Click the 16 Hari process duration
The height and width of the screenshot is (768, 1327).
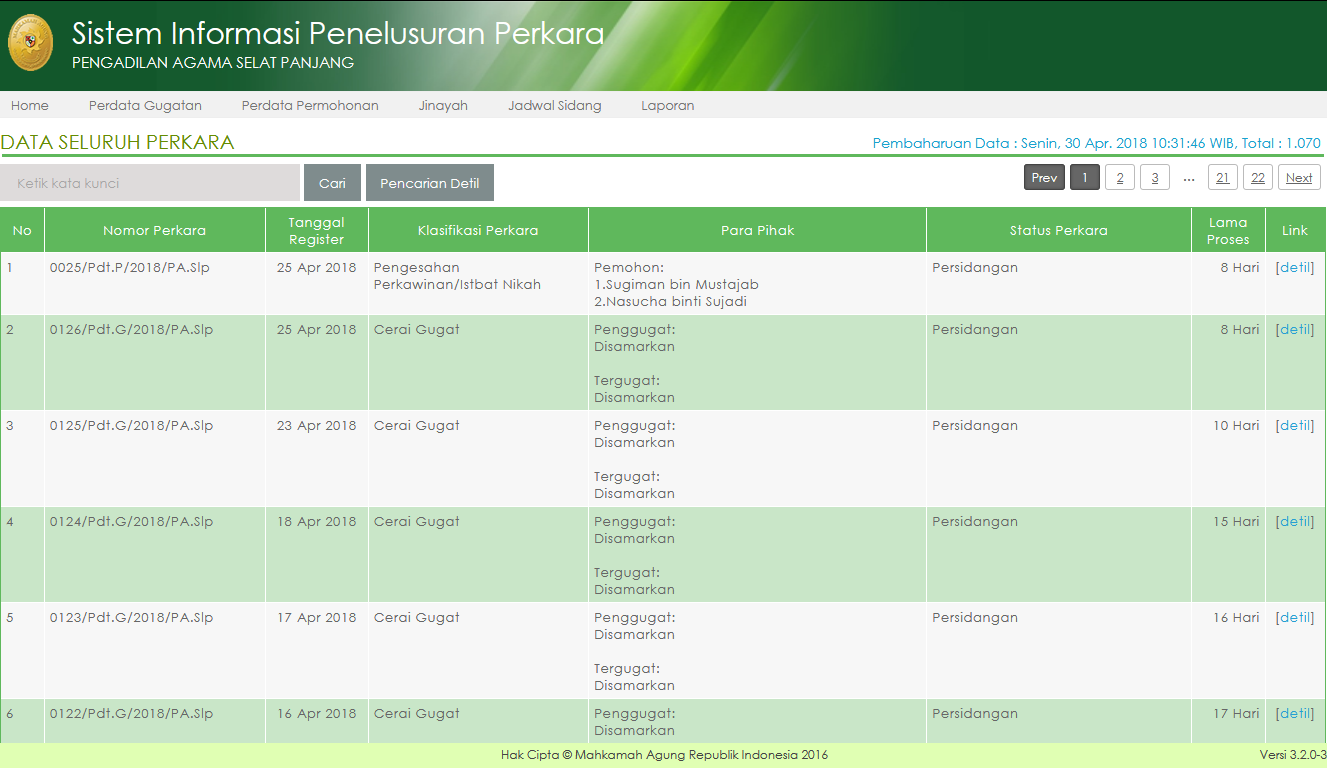(1236, 618)
